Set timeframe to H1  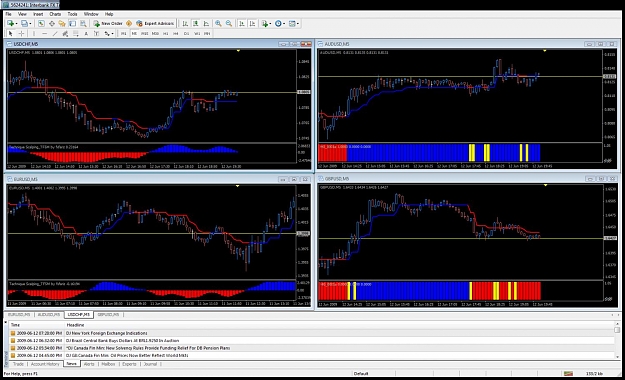point(166,33)
